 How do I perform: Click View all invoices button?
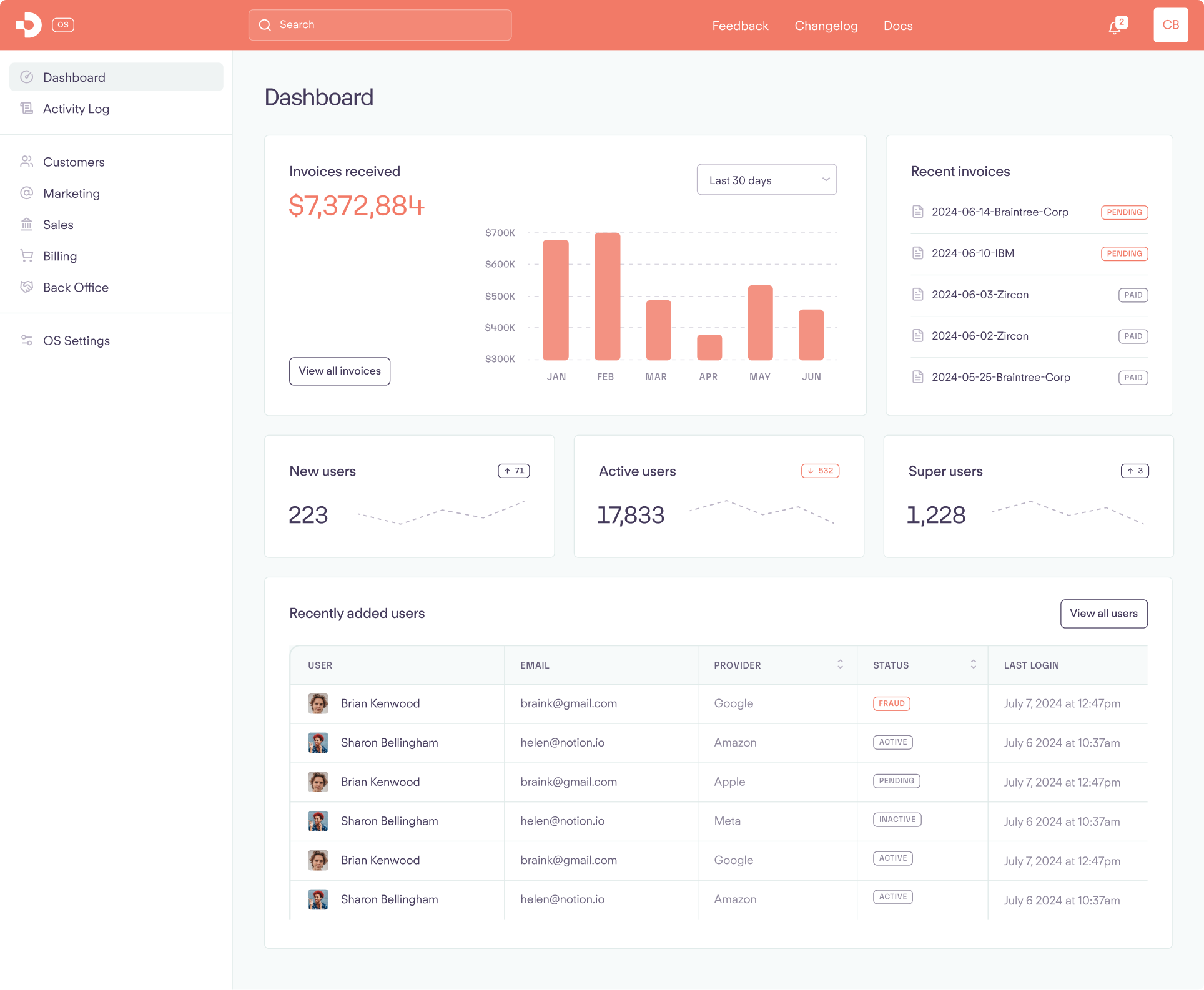pos(339,371)
